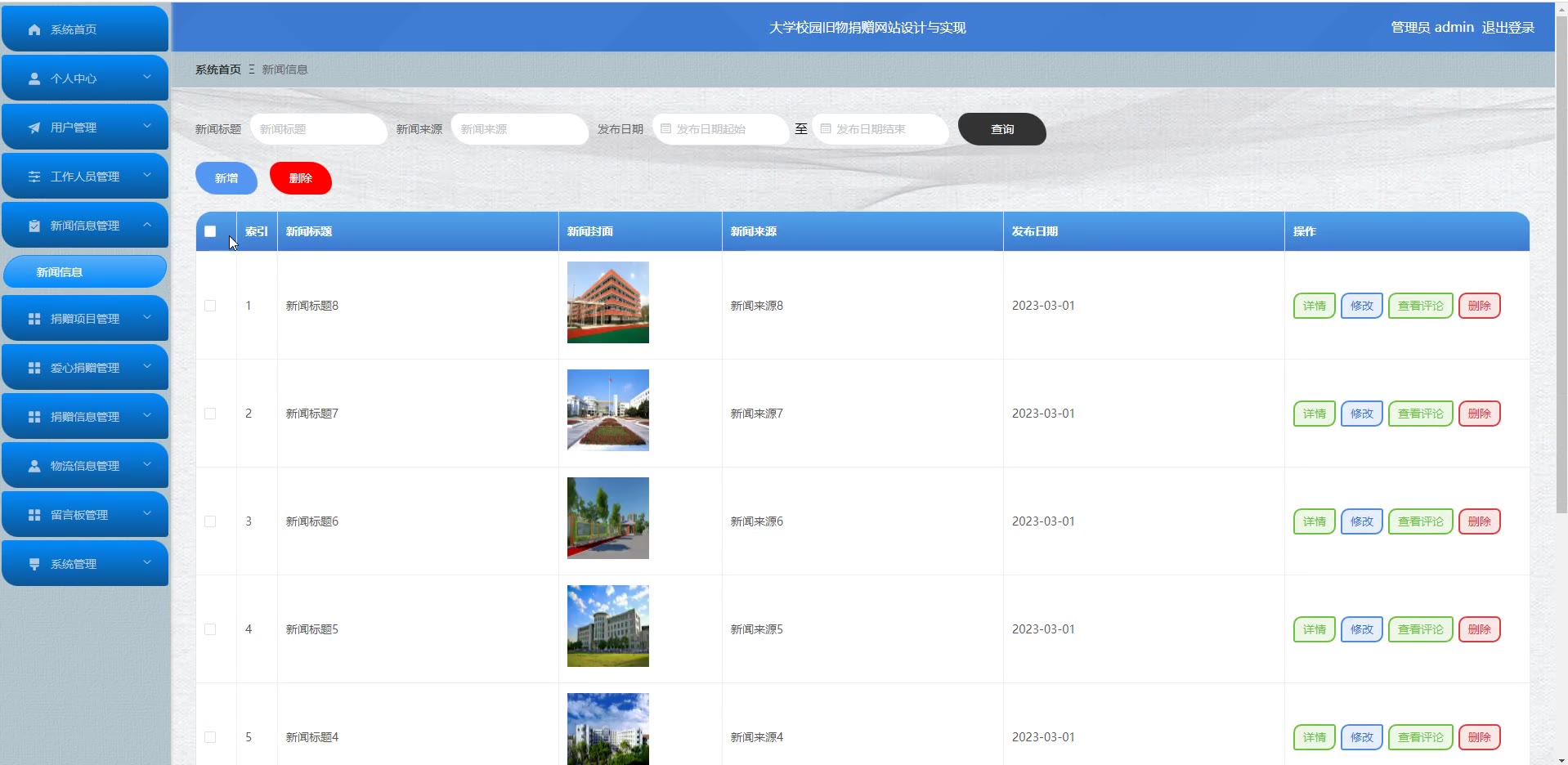Click calendar icon in 发布日期起始 field
1568x765 pixels.
point(665,129)
